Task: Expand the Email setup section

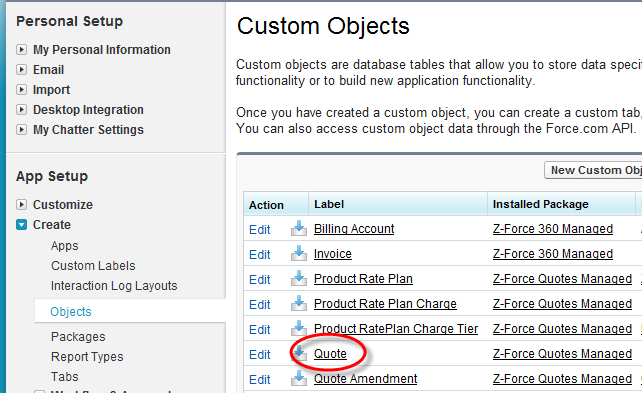Action: (x=21, y=70)
